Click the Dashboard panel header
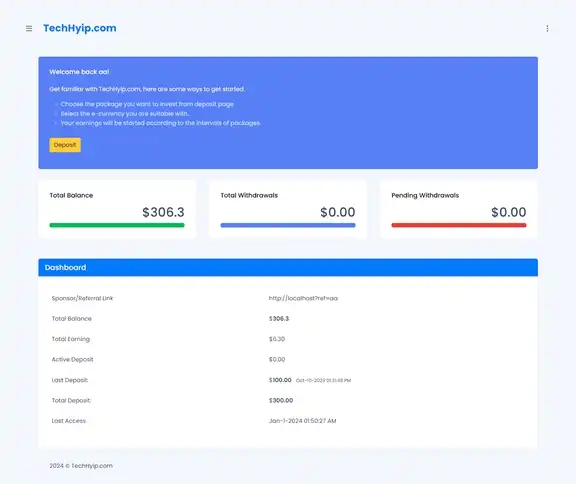 pyautogui.click(x=288, y=267)
